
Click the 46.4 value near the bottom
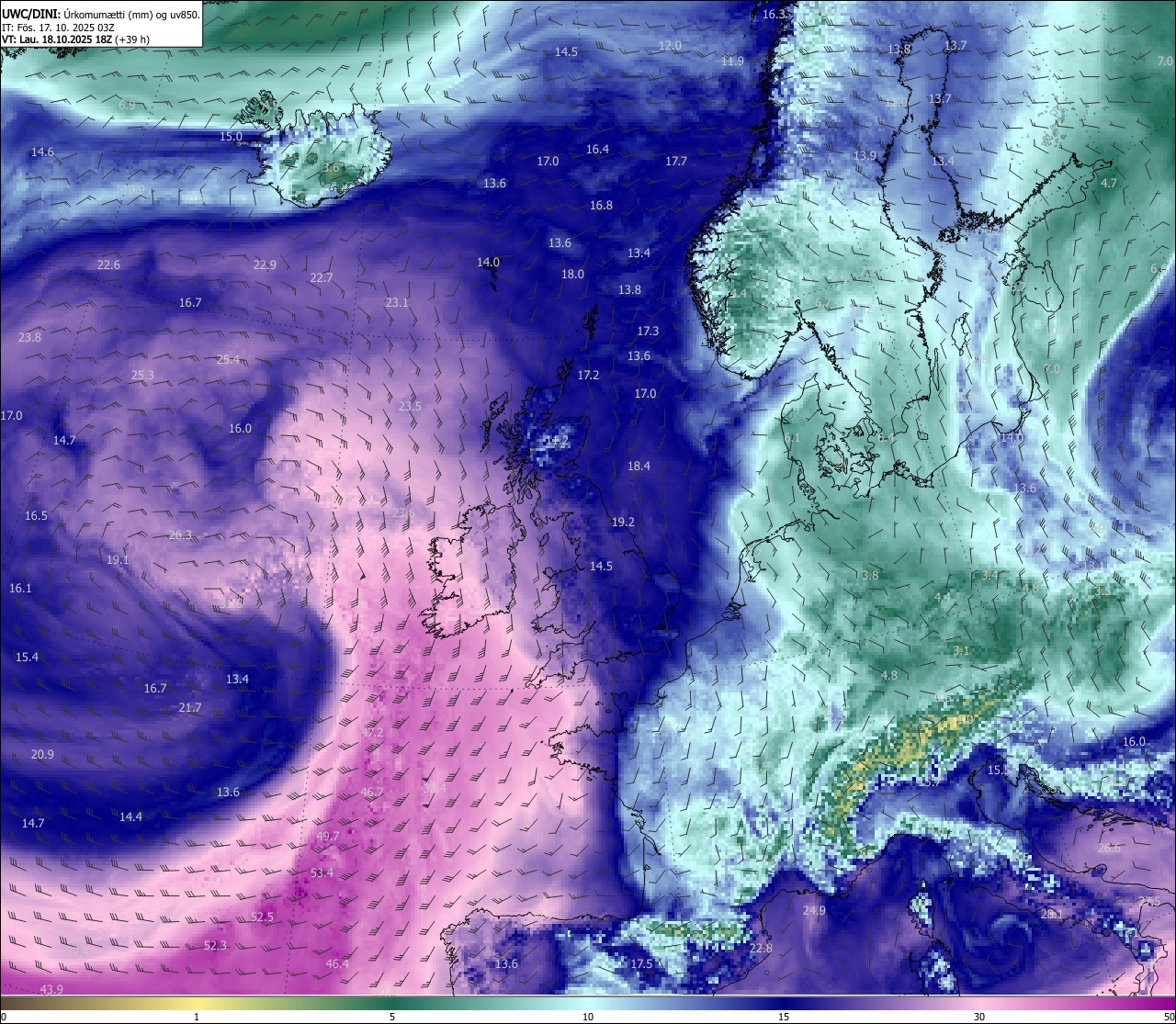point(337,963)
